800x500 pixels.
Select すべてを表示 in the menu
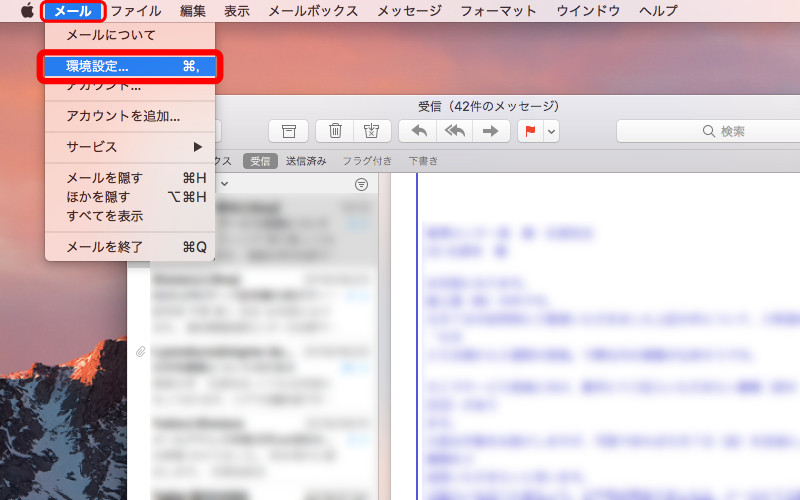(130, 216)
